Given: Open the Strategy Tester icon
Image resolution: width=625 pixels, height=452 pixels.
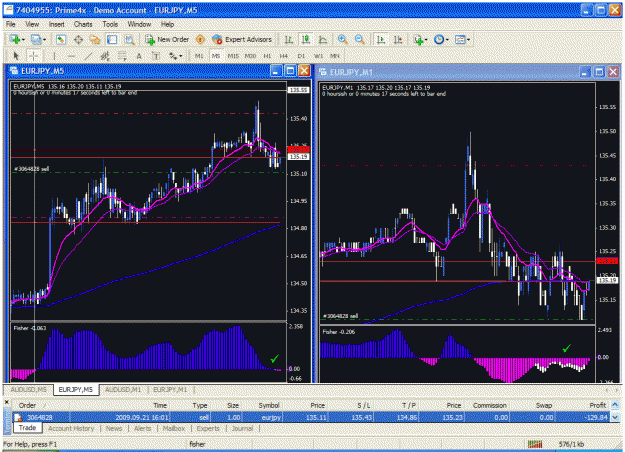Looking at the screenshot, I should tap(129, 39).
